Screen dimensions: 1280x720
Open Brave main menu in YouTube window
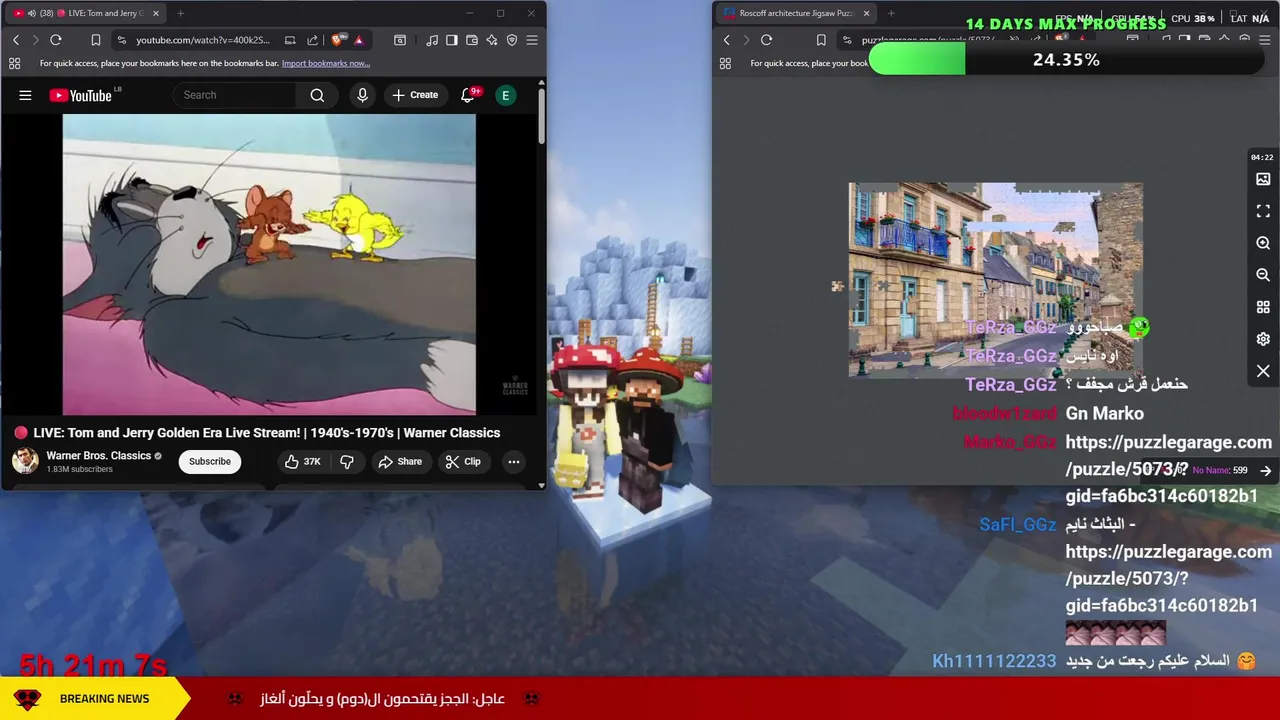click(x=532, y=40)
